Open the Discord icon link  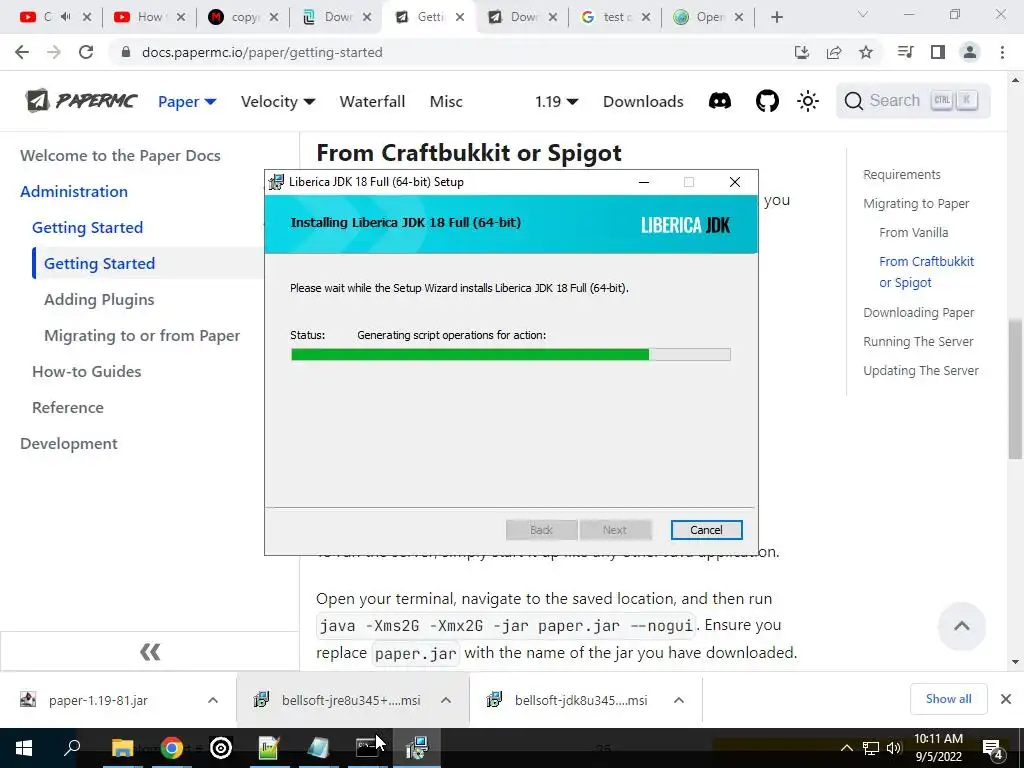[720, 101]
